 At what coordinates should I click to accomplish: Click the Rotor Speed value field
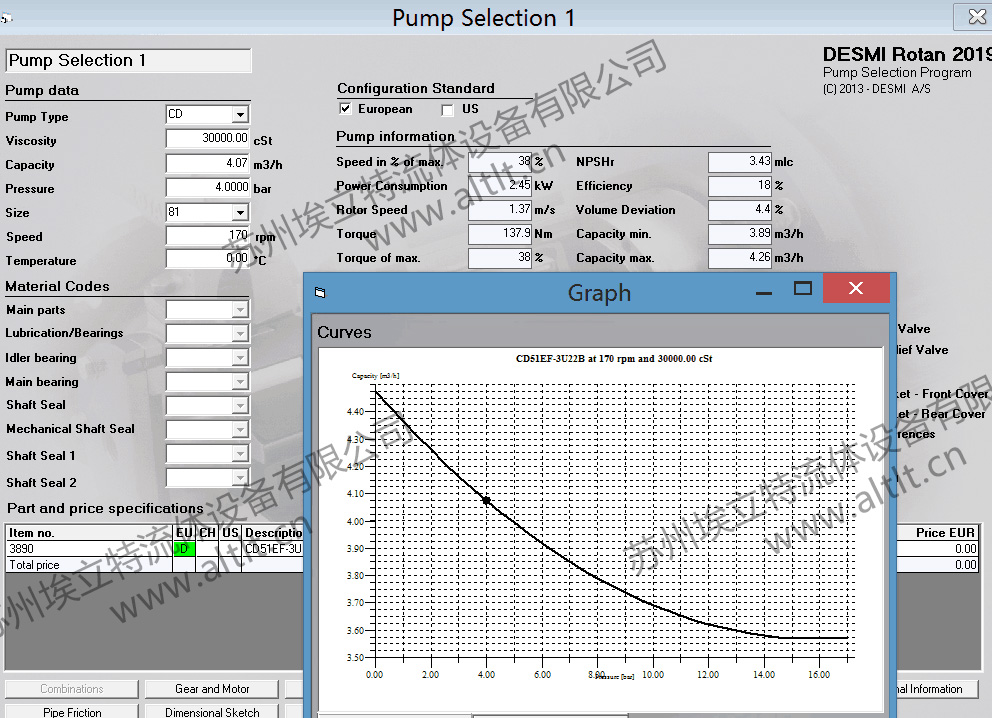point(500,210)
